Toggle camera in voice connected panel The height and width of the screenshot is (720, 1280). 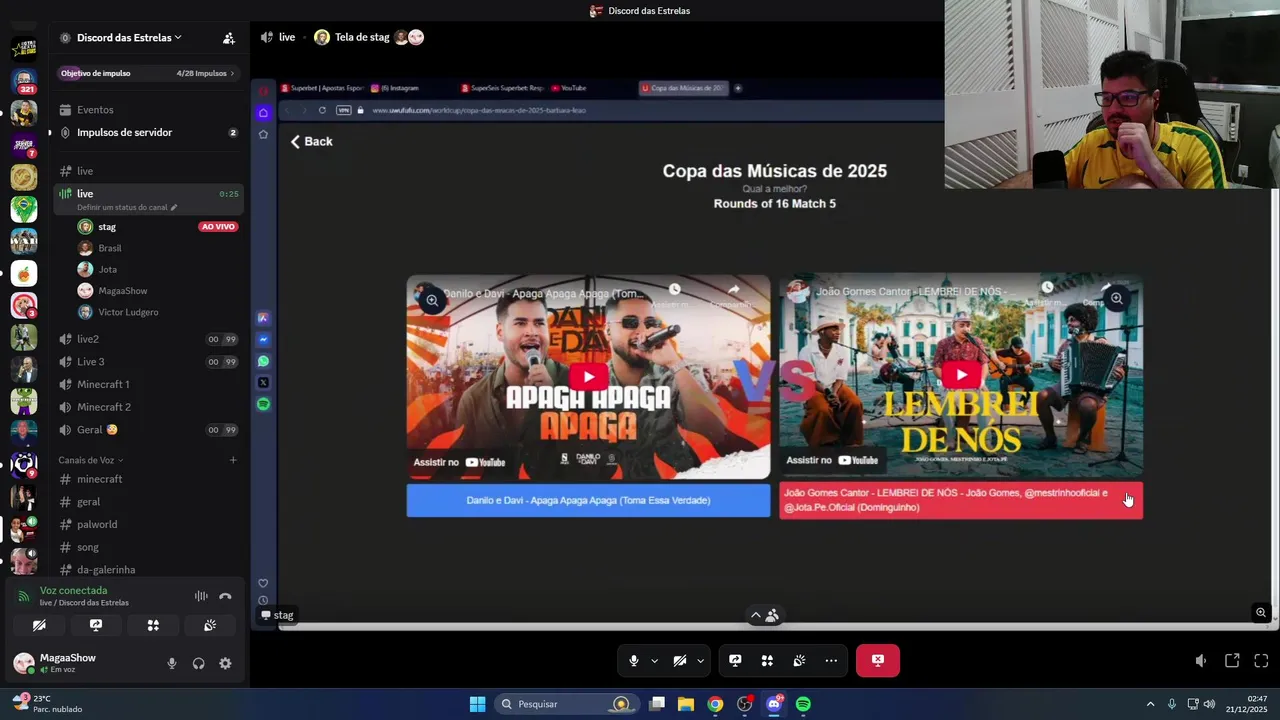[x=39, y=625]
